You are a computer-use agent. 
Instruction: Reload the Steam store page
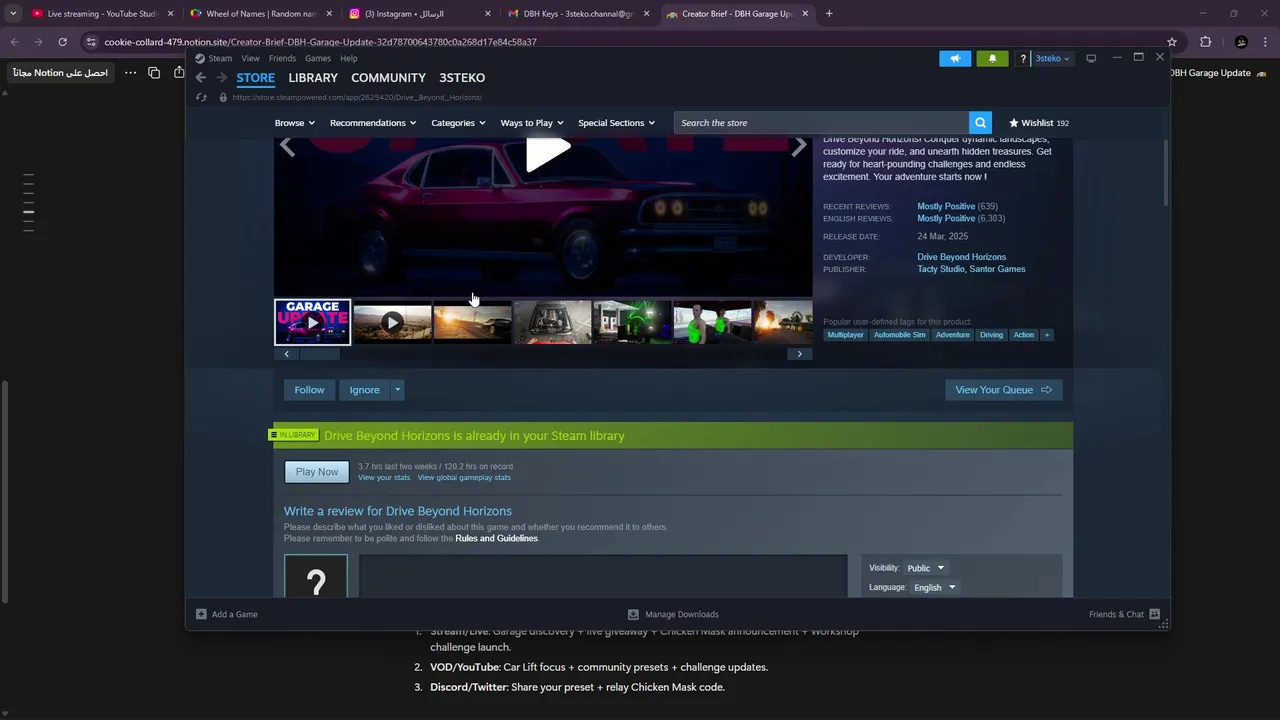(x=201, y=97)
